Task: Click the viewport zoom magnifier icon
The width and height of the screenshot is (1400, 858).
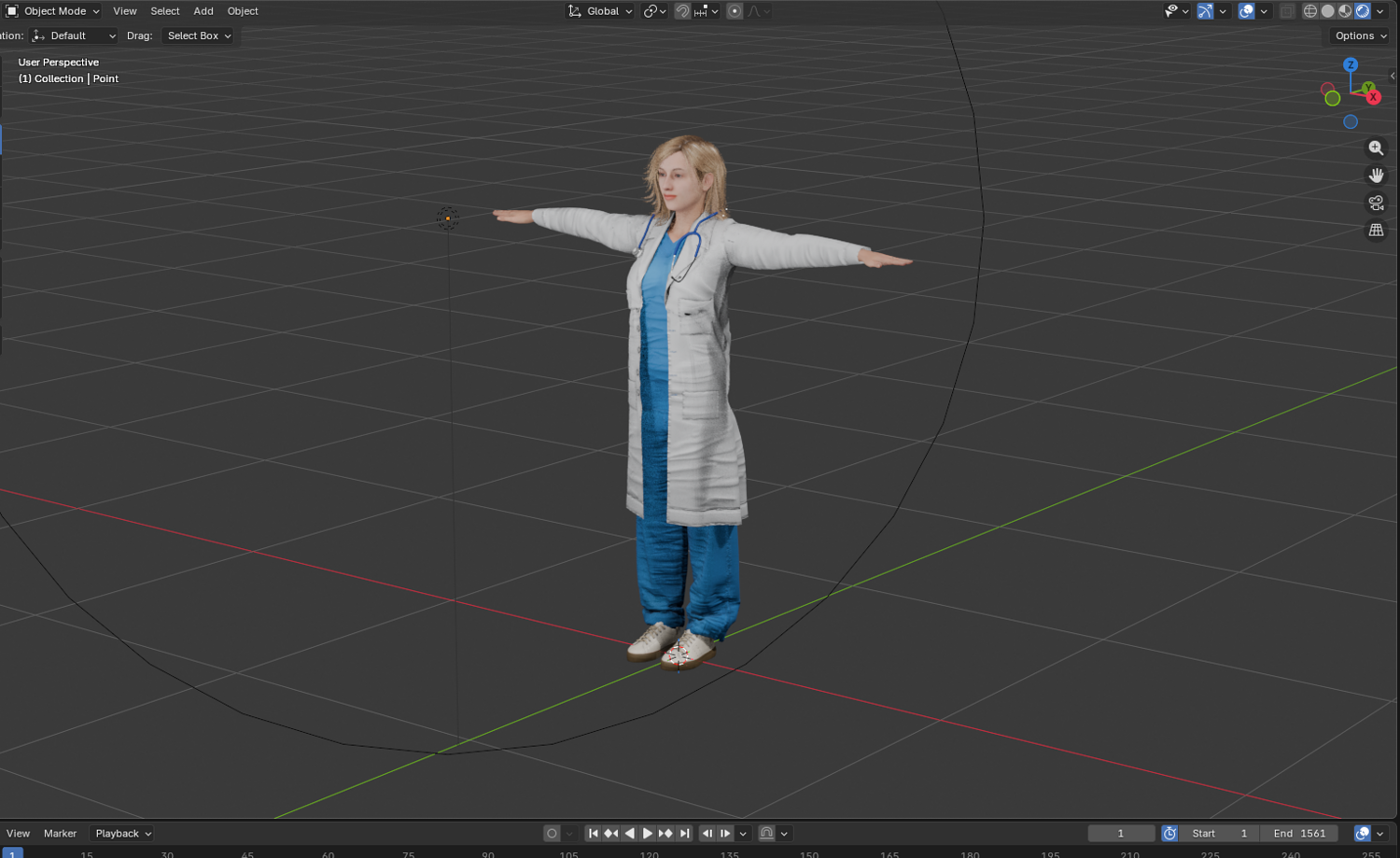Action: pos(1376,148)
